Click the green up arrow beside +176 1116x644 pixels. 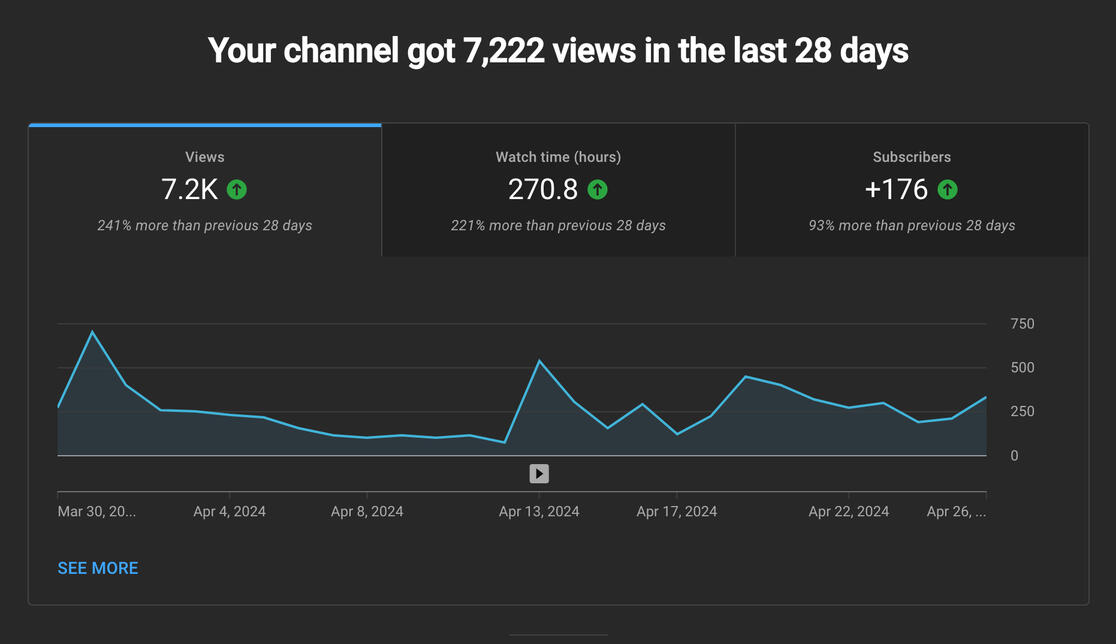coord(947,189)
